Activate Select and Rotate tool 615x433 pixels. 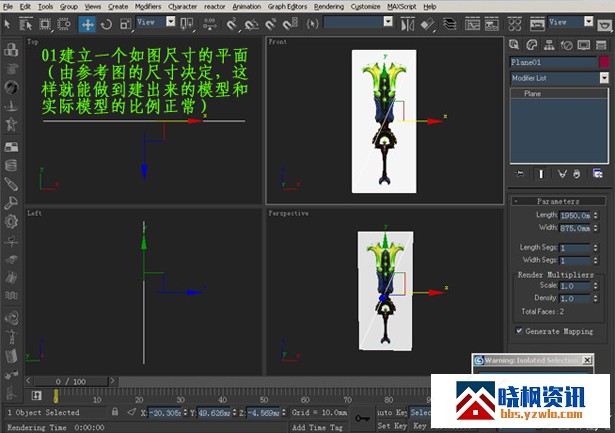[x=106, y=24]
